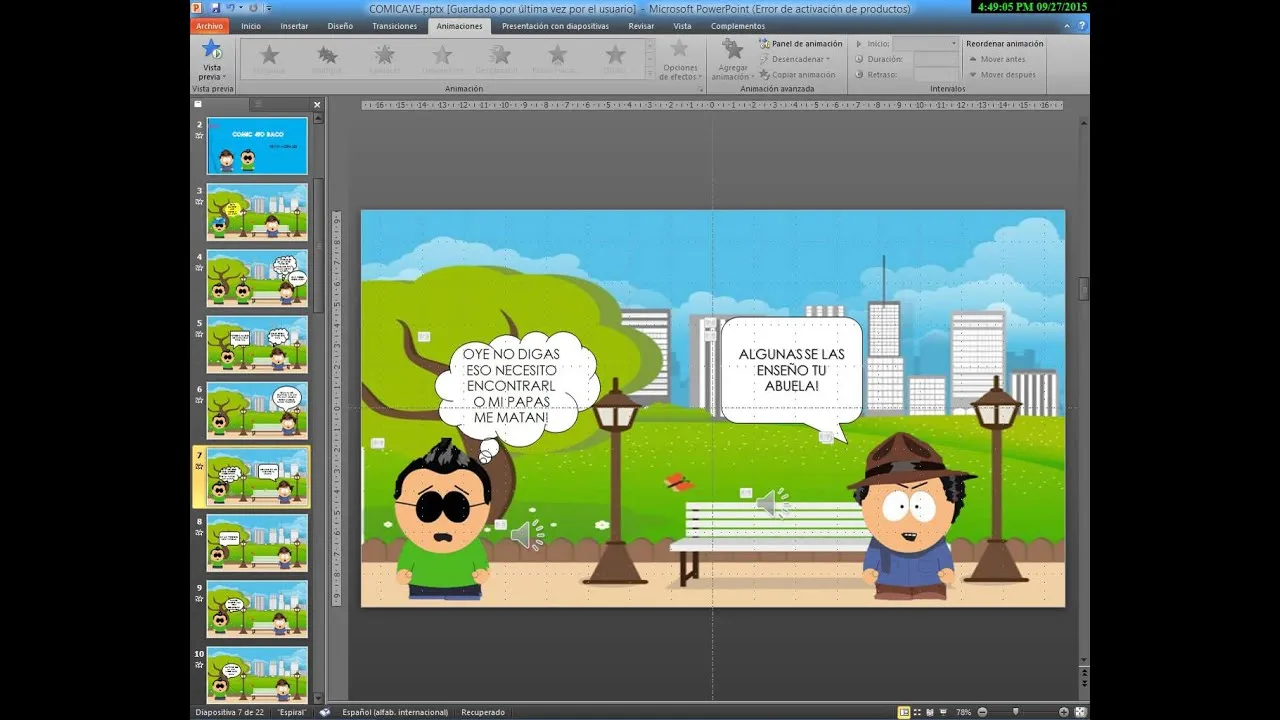Select slide 6 thumbnail
This screenshot has width=1280, height=720.
(257, 410)
